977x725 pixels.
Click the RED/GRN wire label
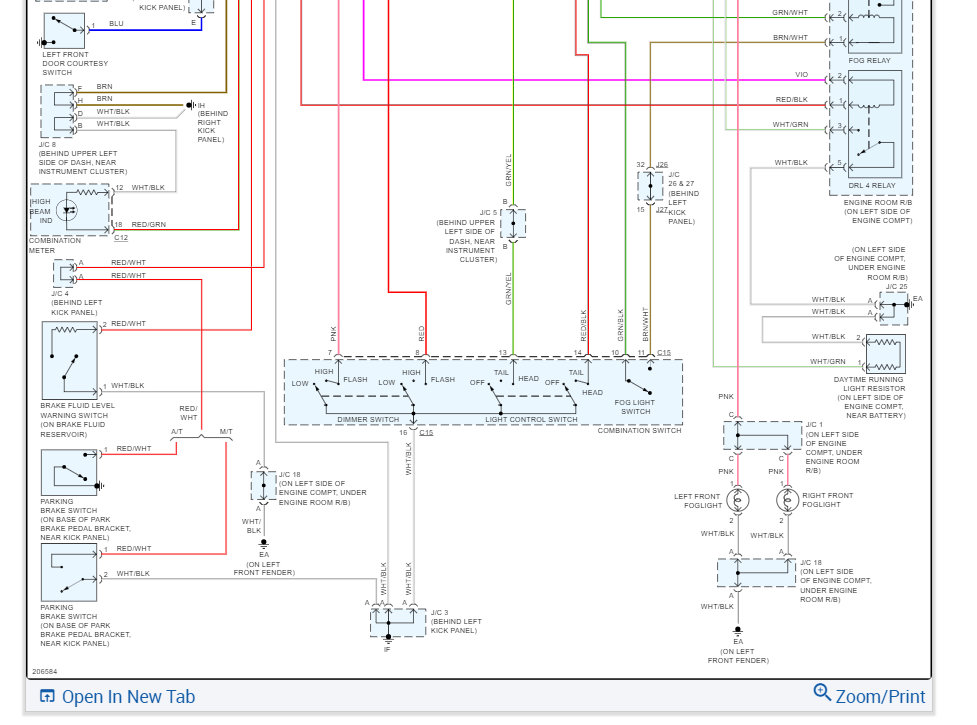pyautogui.click(x=148, y=224)
